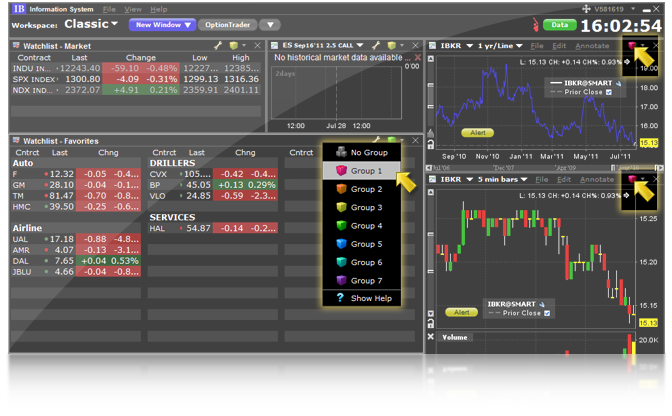The image size is (672, 416).
Task: Dismiss the 'No historical market data' message
Action: pyautogui.click(x=418, y=57)
